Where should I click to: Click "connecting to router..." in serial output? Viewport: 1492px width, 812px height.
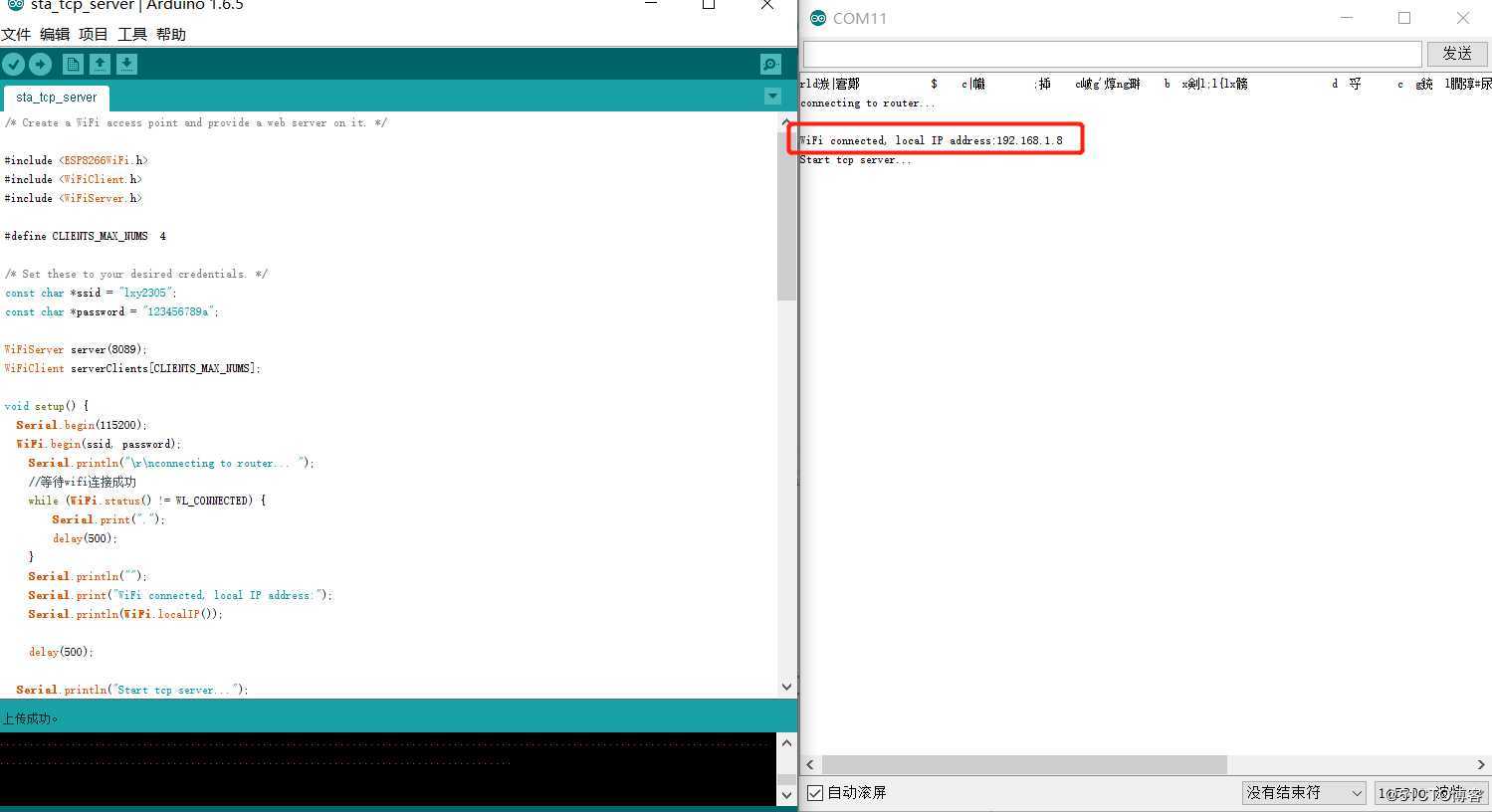pyautogui.click(x=868, y=103)
